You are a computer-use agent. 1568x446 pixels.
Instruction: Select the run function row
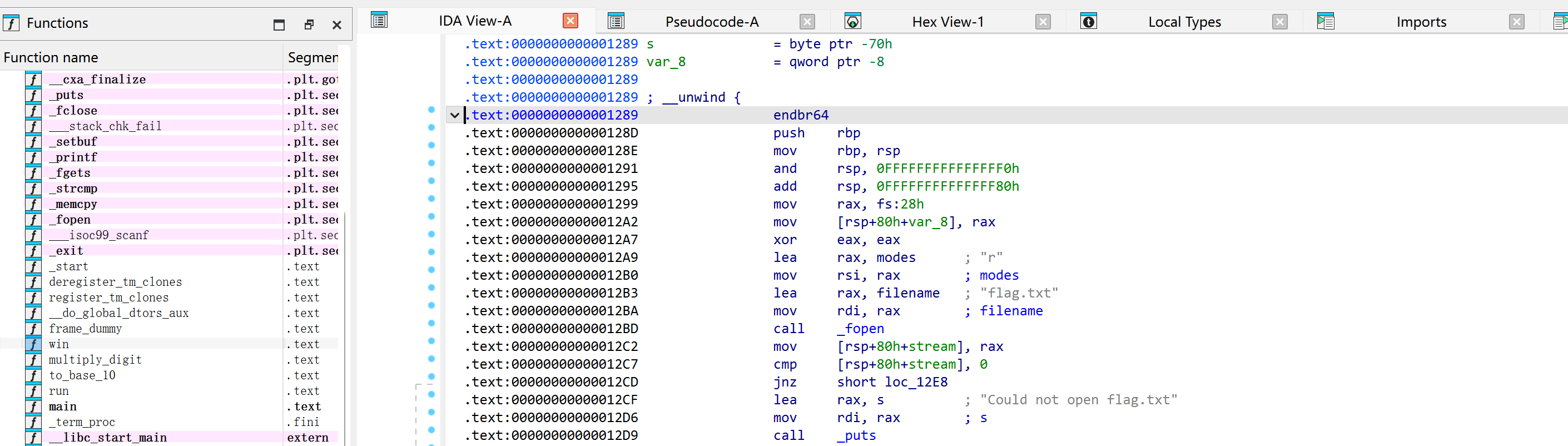coord(169,392)
